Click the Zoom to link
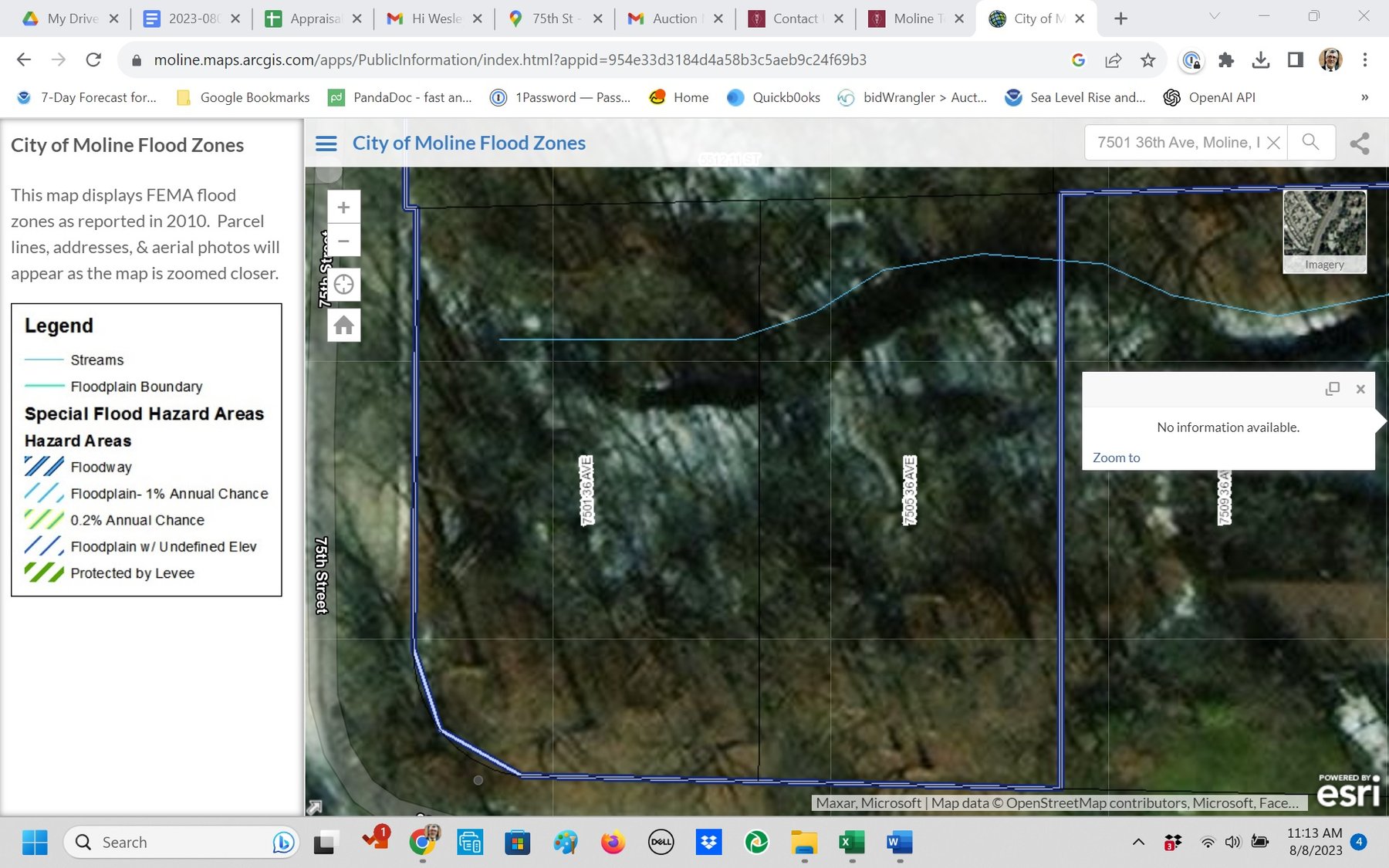This screenshot has height=868, width=1389. point(1116,458)
